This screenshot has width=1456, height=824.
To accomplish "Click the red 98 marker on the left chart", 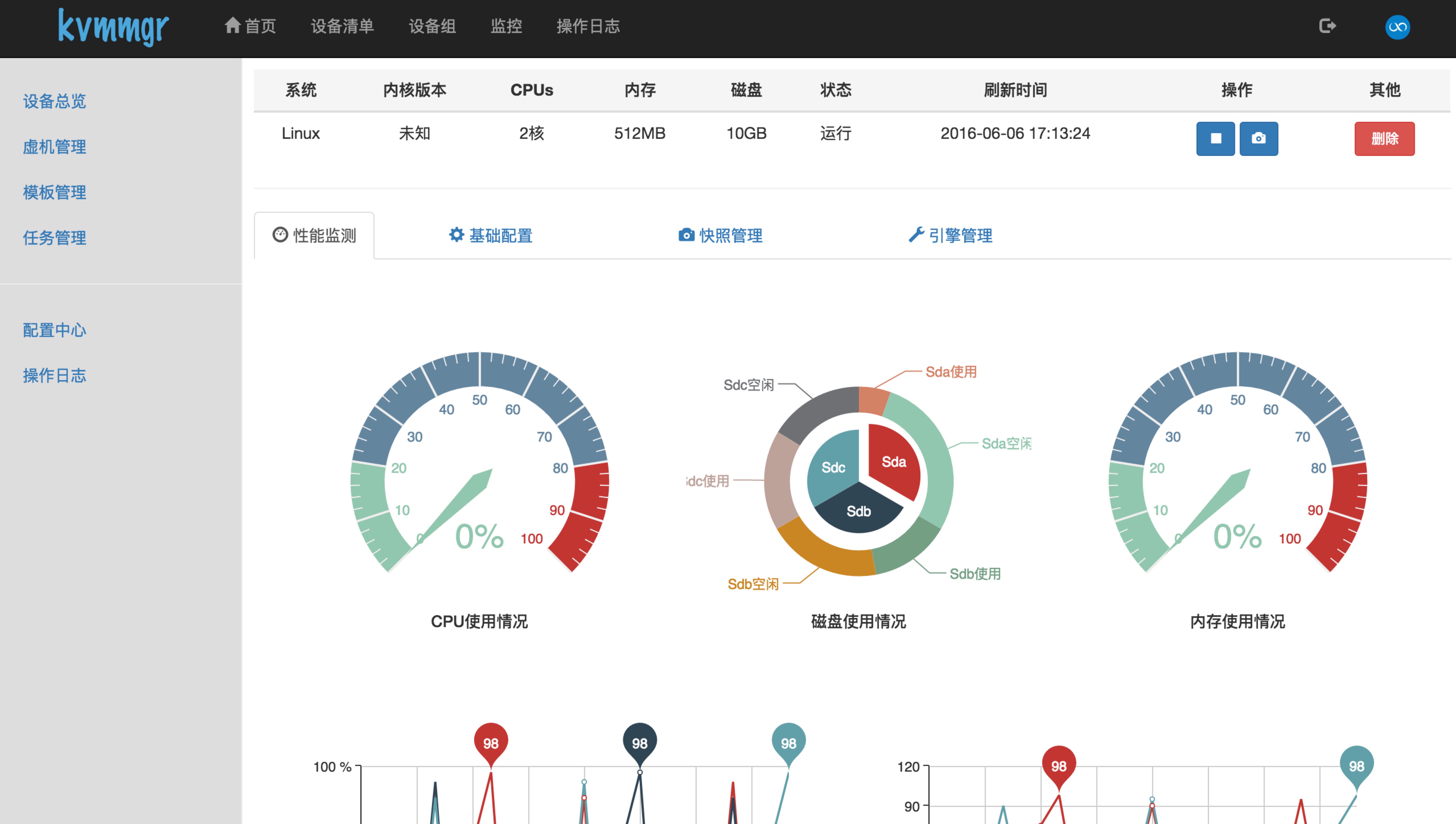I will pyautogui.click(x=490, y=742).
